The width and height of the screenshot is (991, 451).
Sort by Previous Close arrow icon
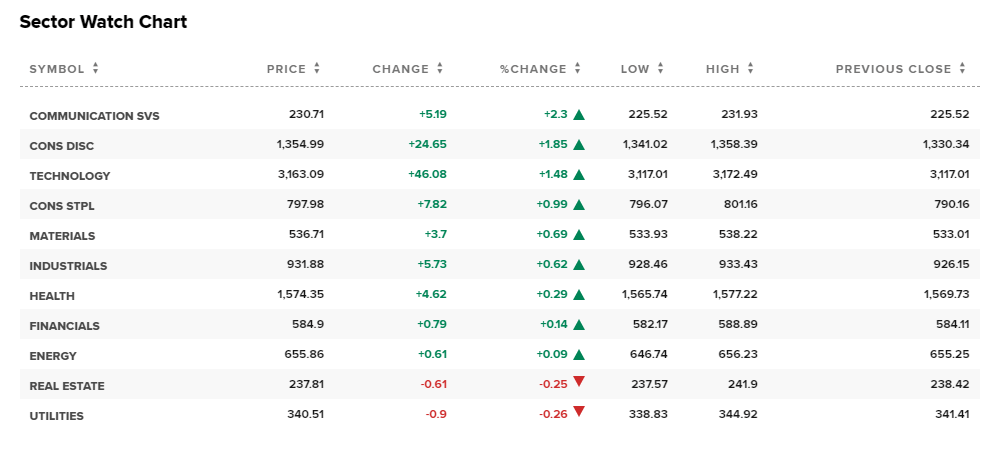click(962, 69)
